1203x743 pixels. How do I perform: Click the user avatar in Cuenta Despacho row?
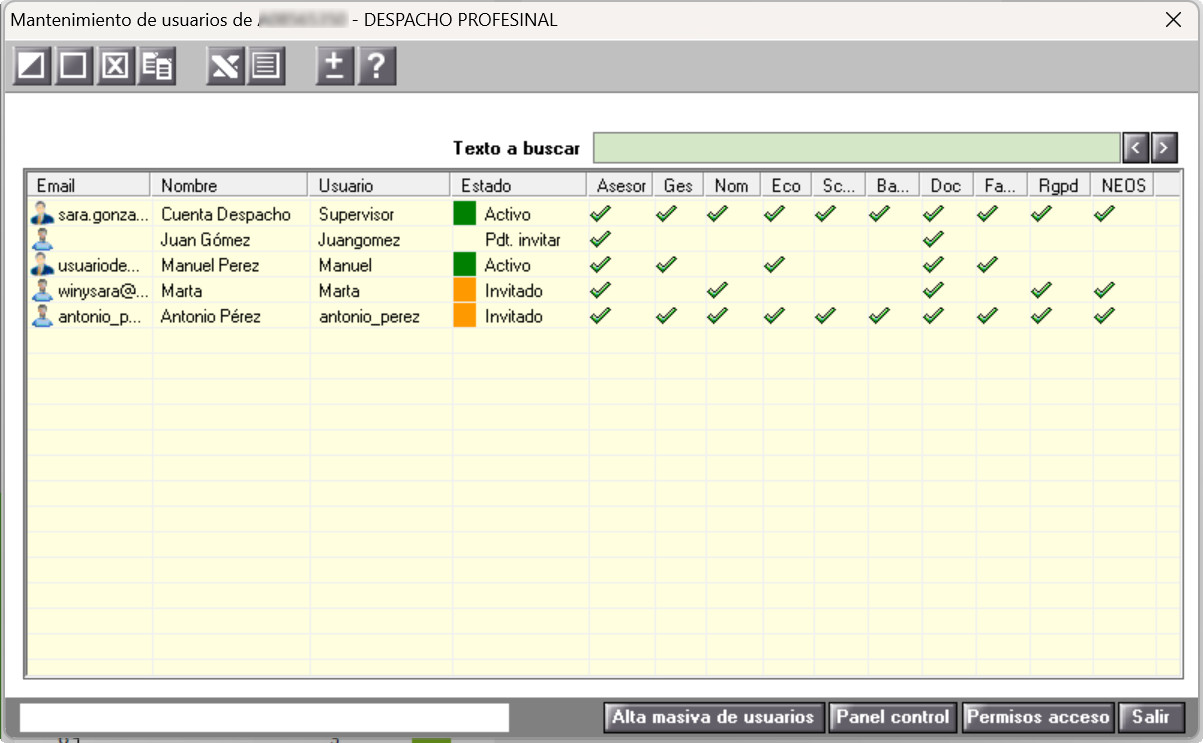42,213
